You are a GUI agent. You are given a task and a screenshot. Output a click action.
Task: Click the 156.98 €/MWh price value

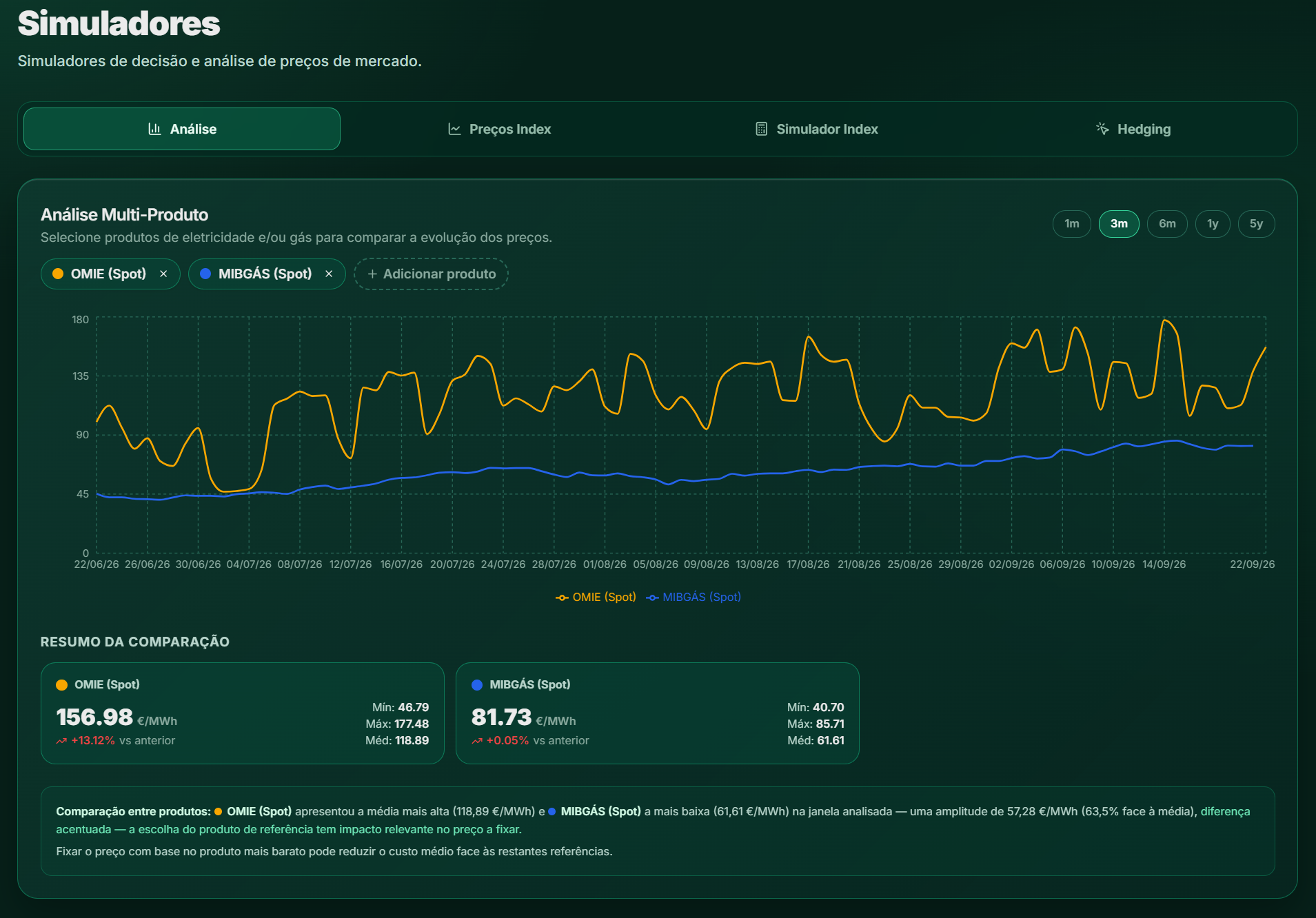(x=117, y=717)
